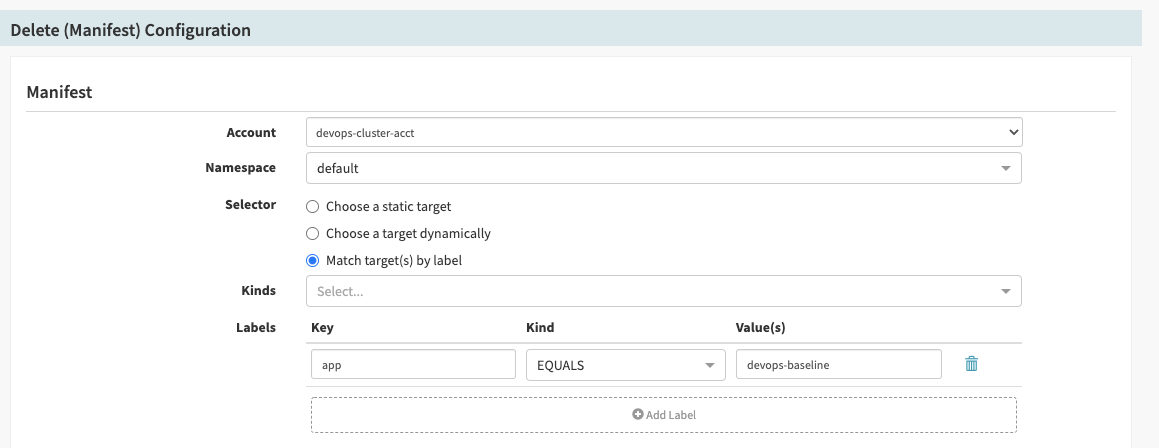This screenshot has height=448, width=1159.
Task: Click the Namespace field's caret arrow
Action: click(1005, 169)
